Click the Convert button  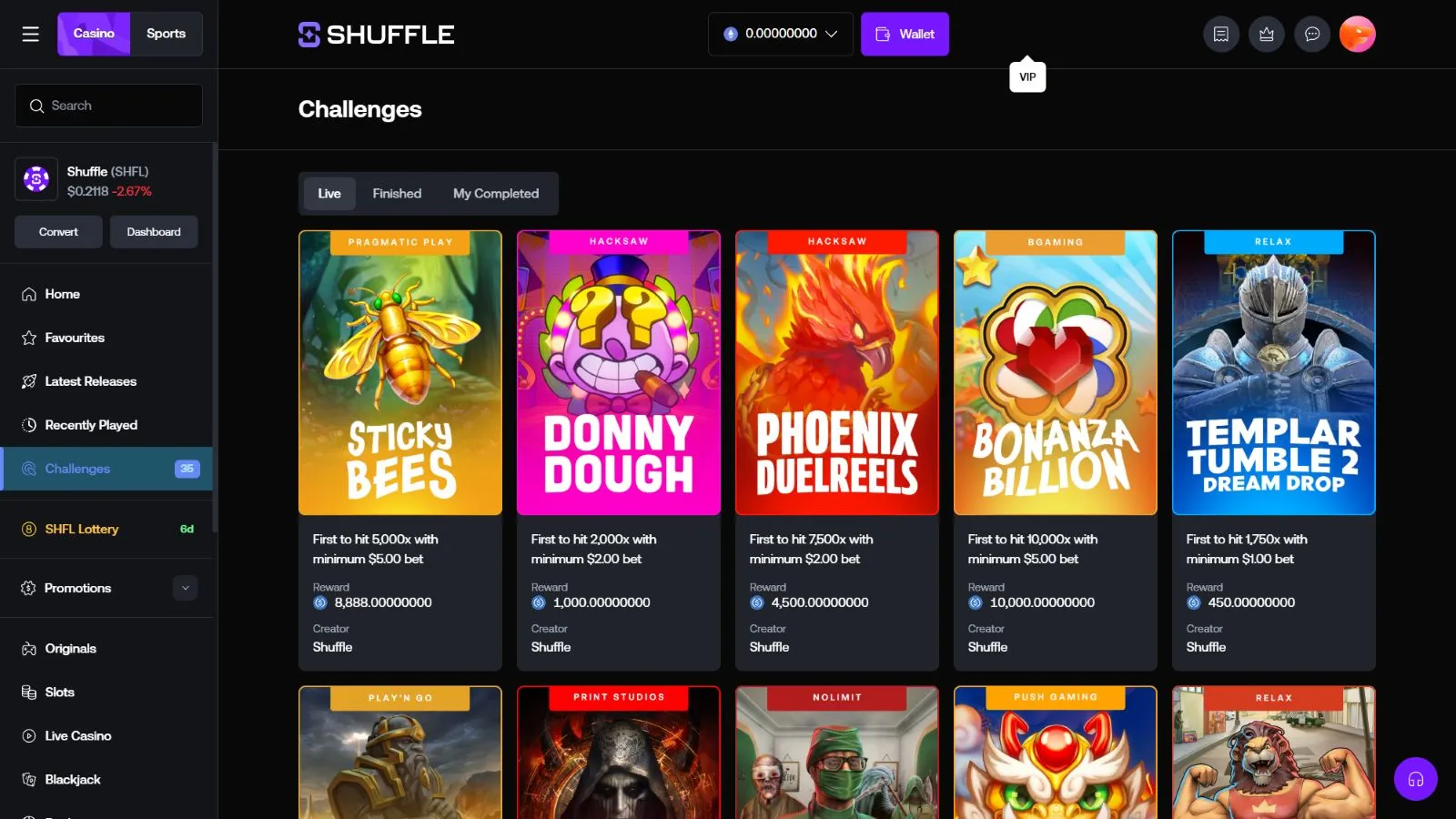[x=58, y=232]
